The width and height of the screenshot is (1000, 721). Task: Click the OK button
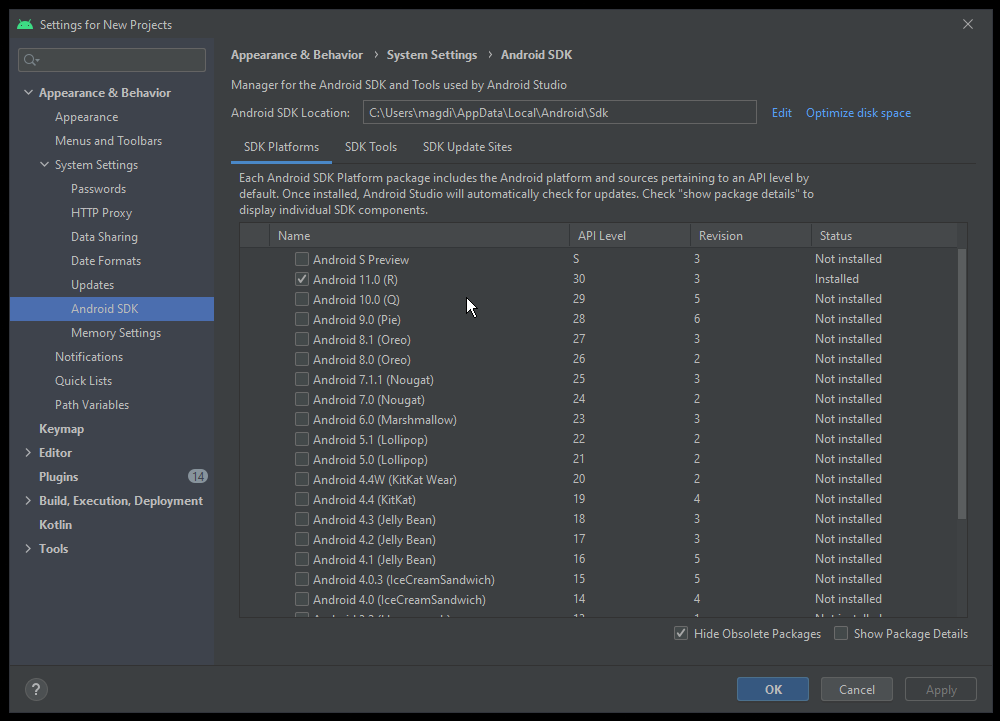click(x=773, y=689)
